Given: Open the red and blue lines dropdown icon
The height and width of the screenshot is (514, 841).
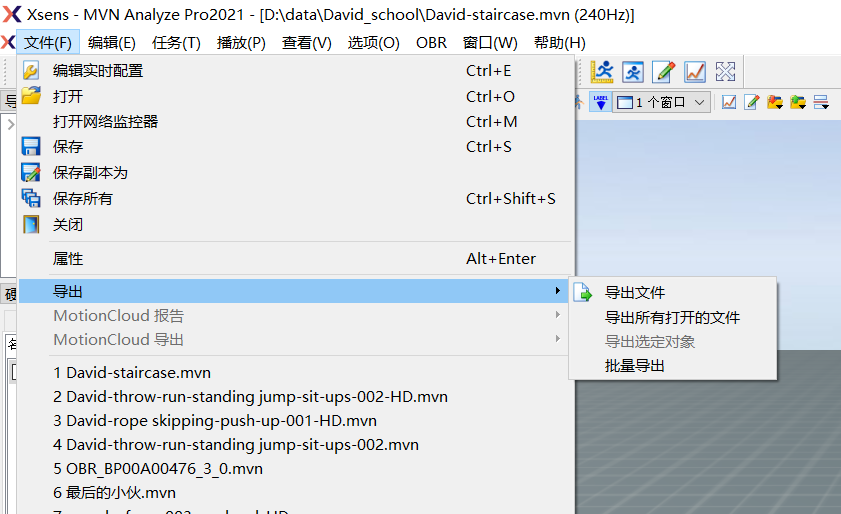Looking at the screenshot, I should click(821, 102).
